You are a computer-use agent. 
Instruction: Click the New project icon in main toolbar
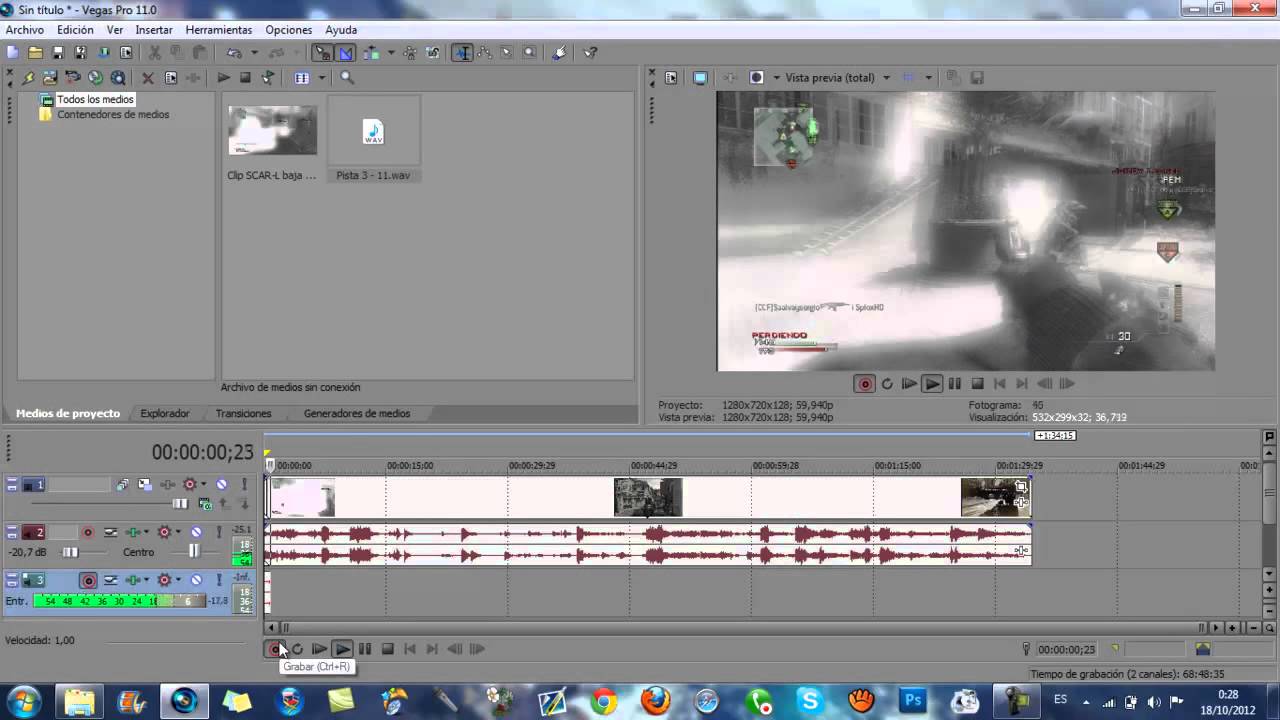(12, 52)
